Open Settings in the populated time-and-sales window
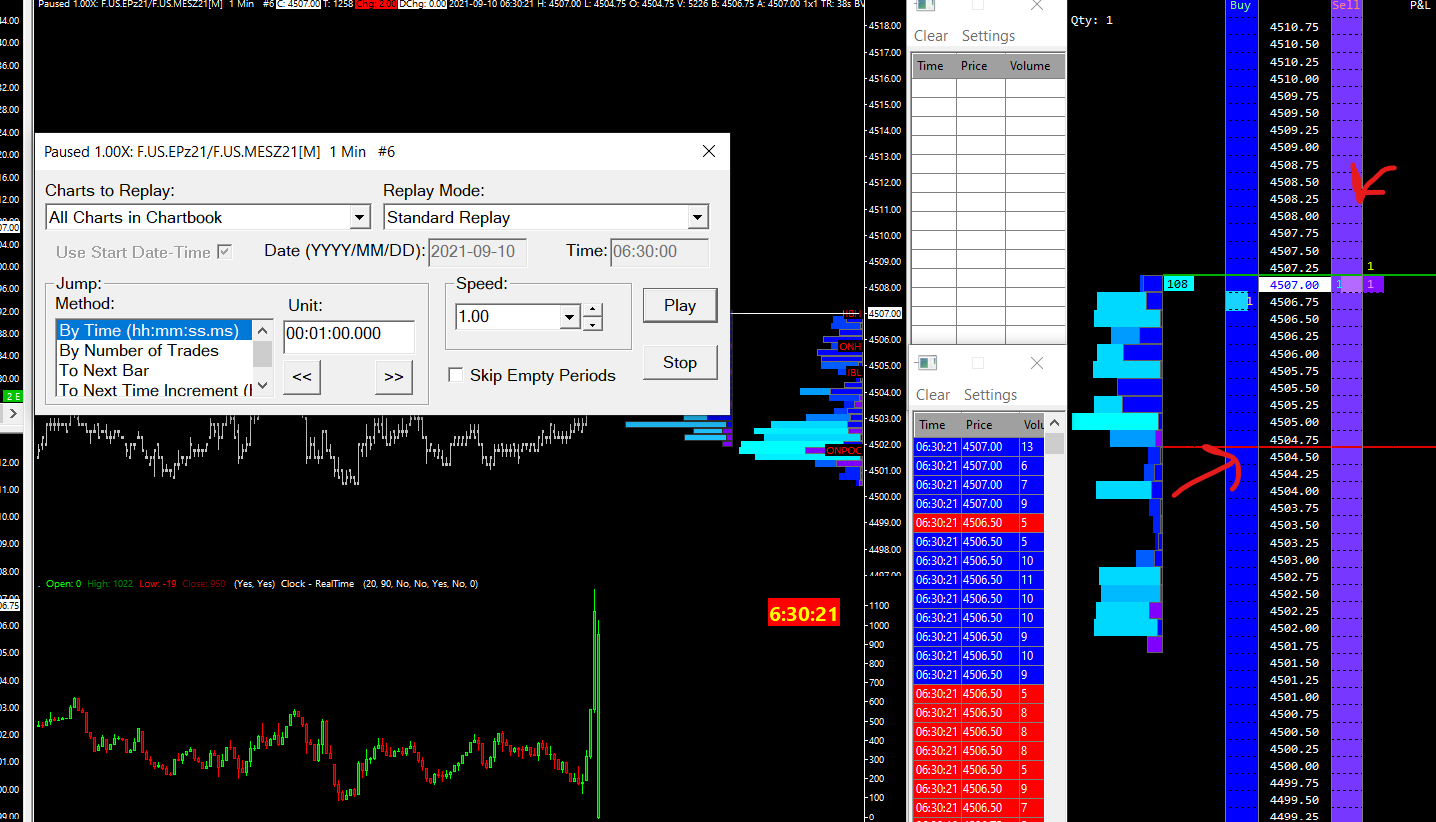Screen dimensions: 1436x822 (990, 395)
